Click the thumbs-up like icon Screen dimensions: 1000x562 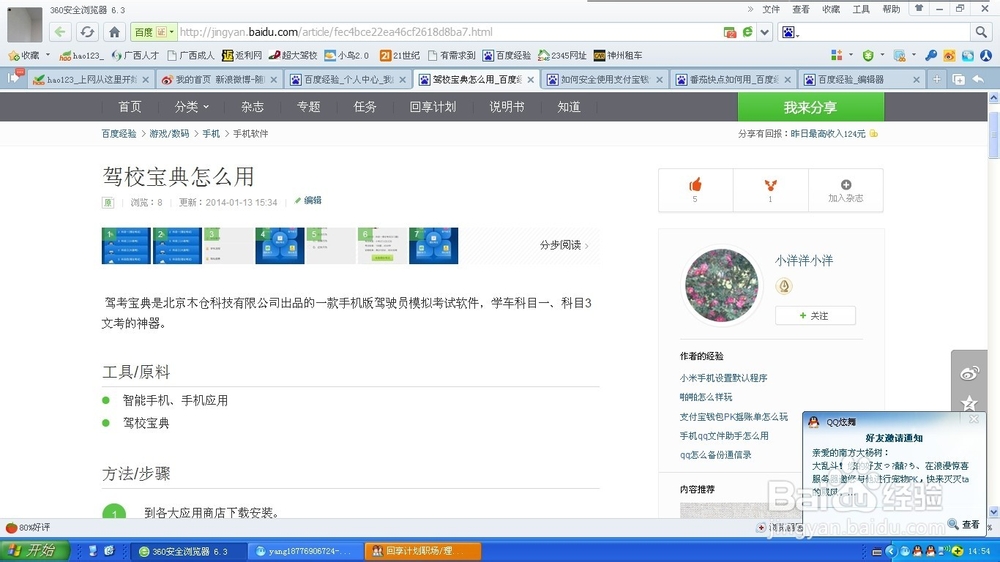[695, 185]
